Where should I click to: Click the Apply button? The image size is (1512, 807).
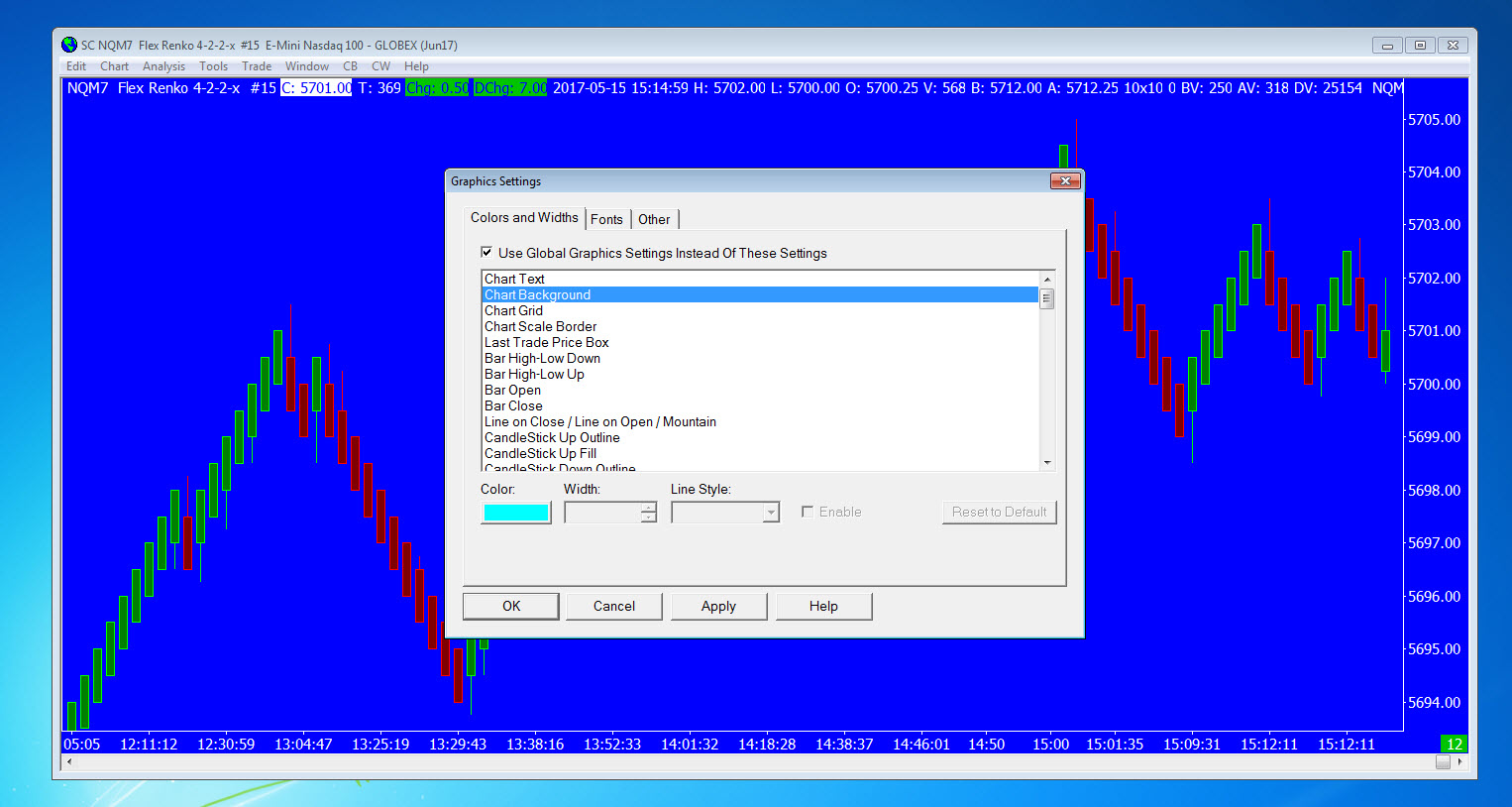[718, 606]
